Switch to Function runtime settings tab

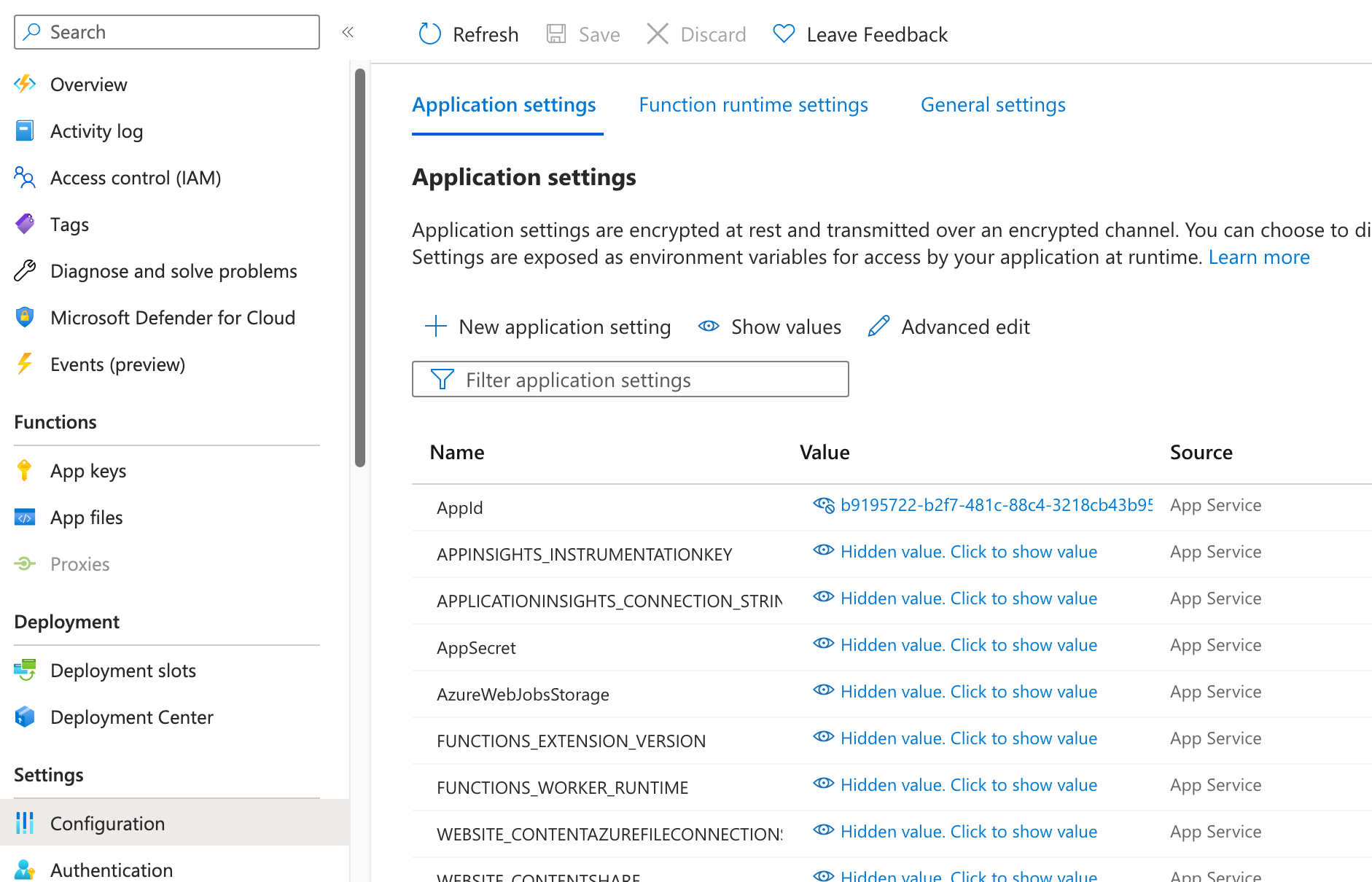click(753, 105)
